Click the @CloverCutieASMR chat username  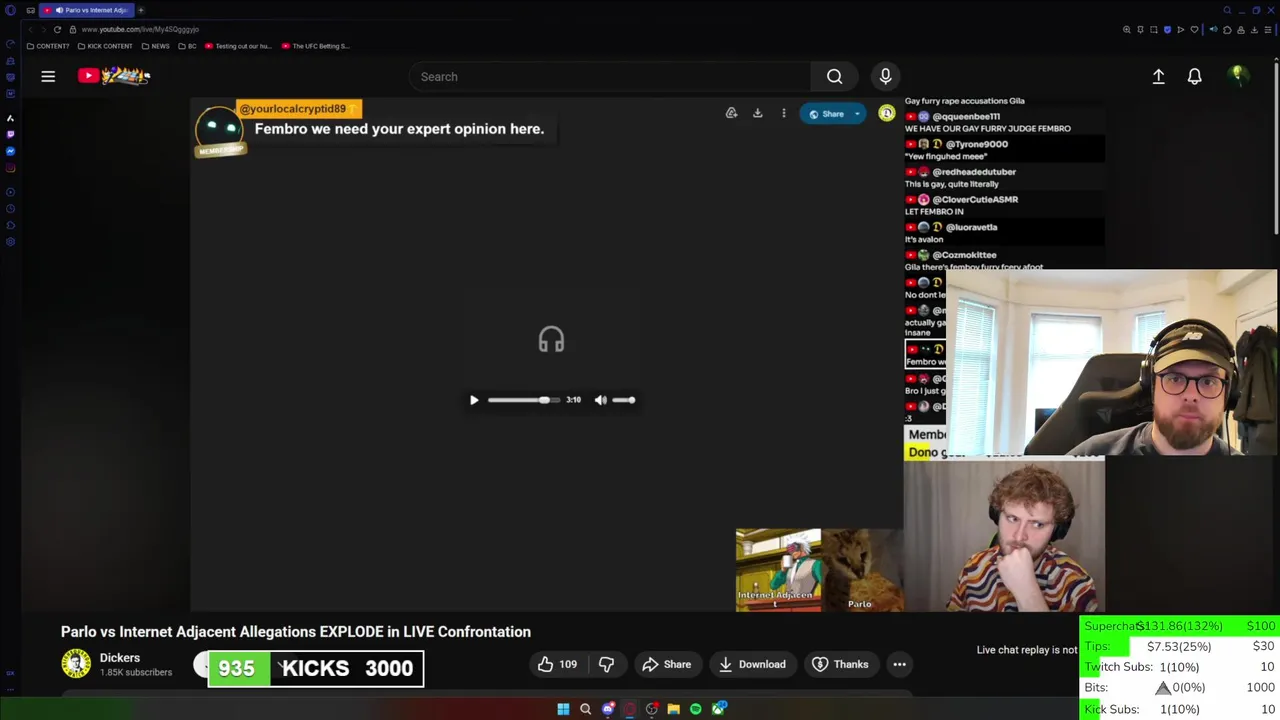[975, 200]
